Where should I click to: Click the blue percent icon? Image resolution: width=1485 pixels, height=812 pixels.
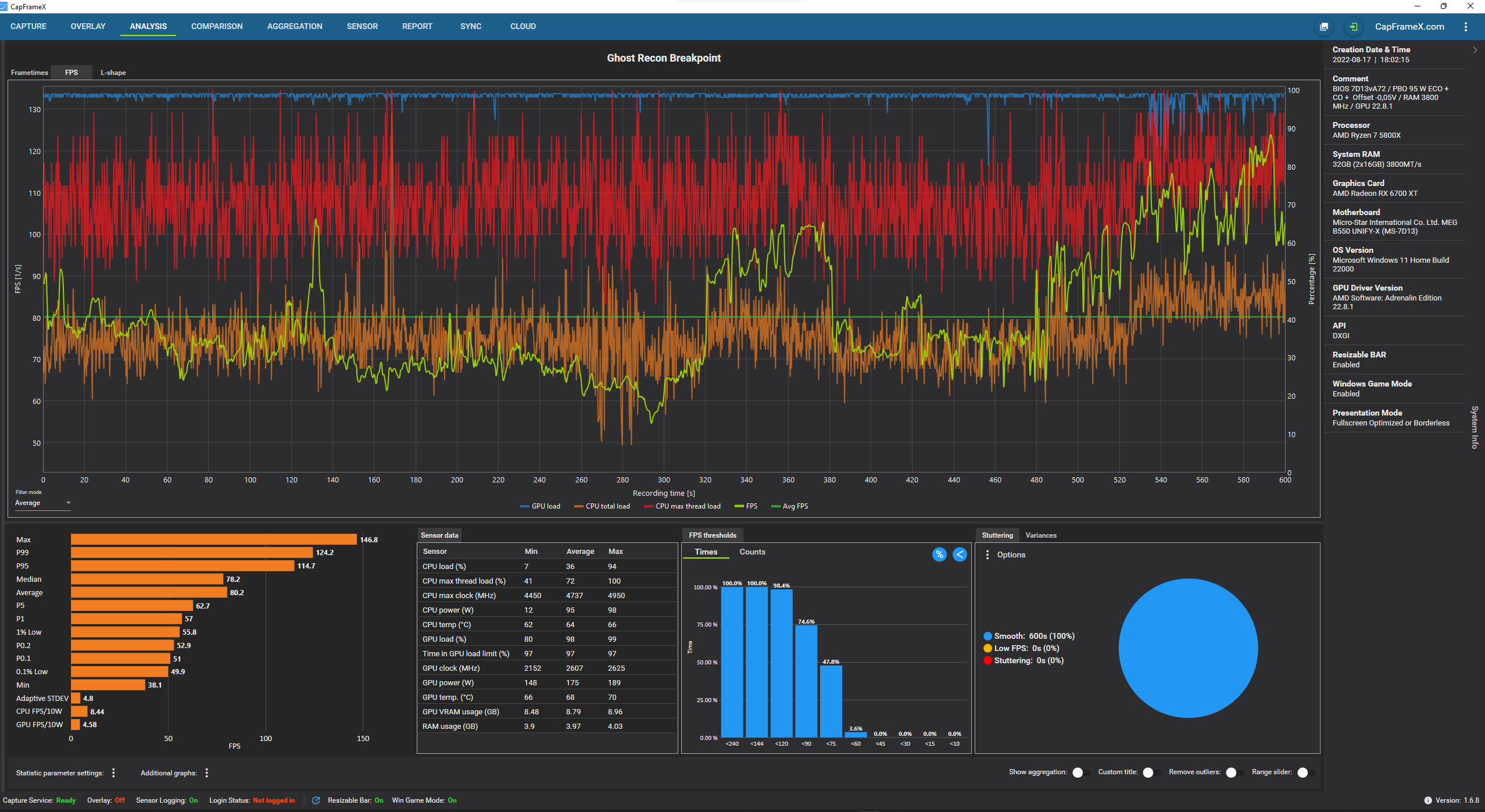(x=939, y=555)
